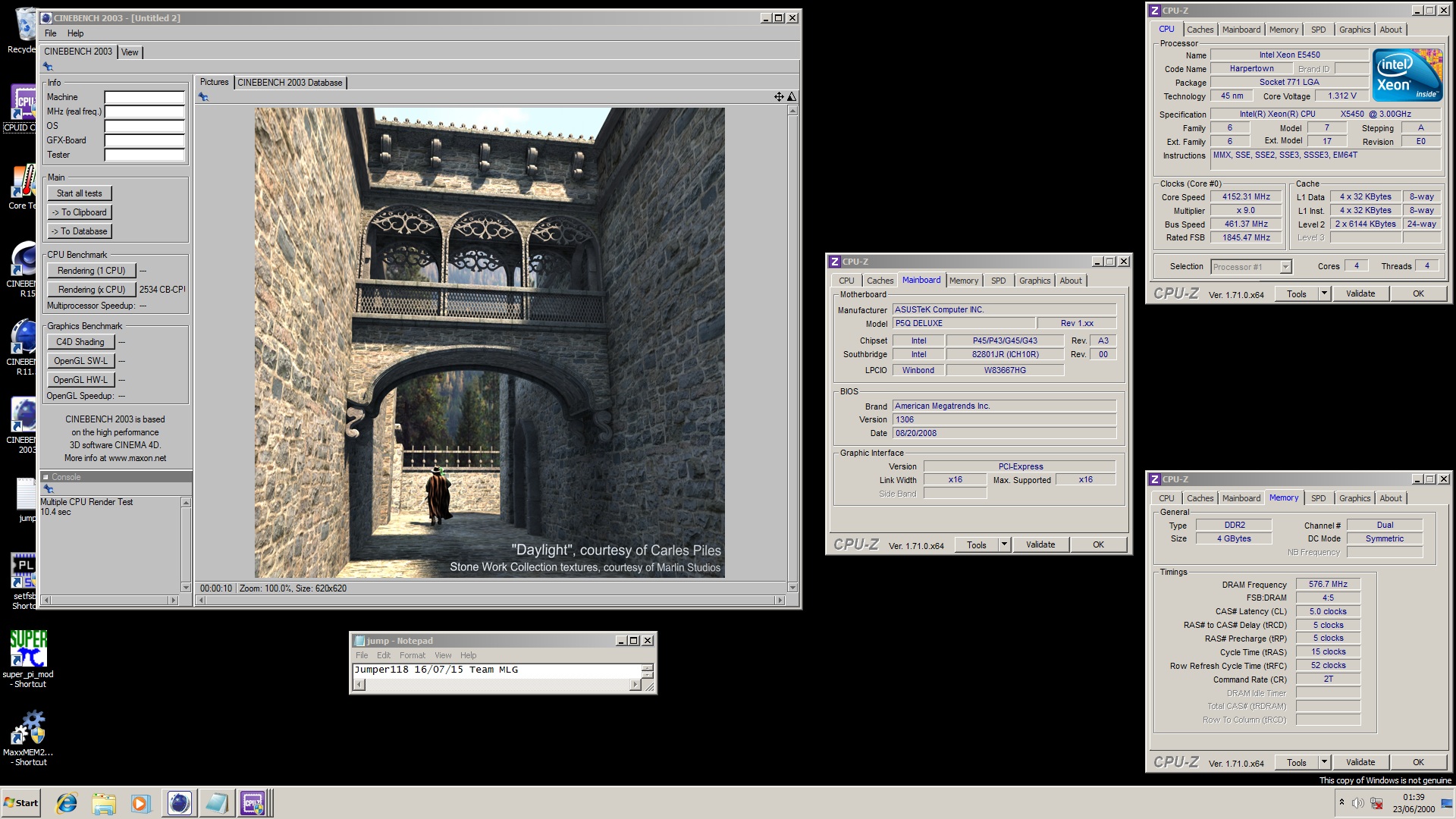Image resolution: width=1456 pixels, height=819 pixels.
Task: Open Graphics tab in CPU-Z CPU-tab window
Action: point(1354,30)
